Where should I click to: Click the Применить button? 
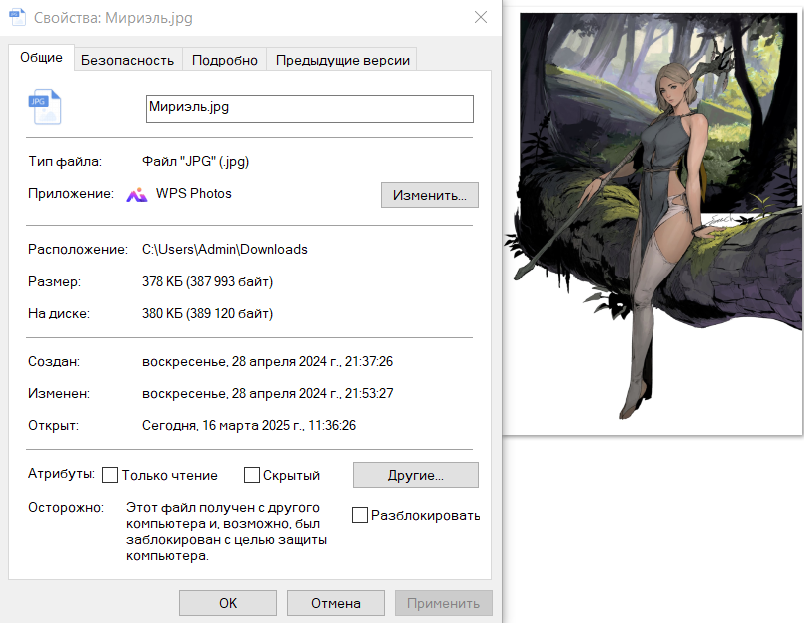point(443,603)
